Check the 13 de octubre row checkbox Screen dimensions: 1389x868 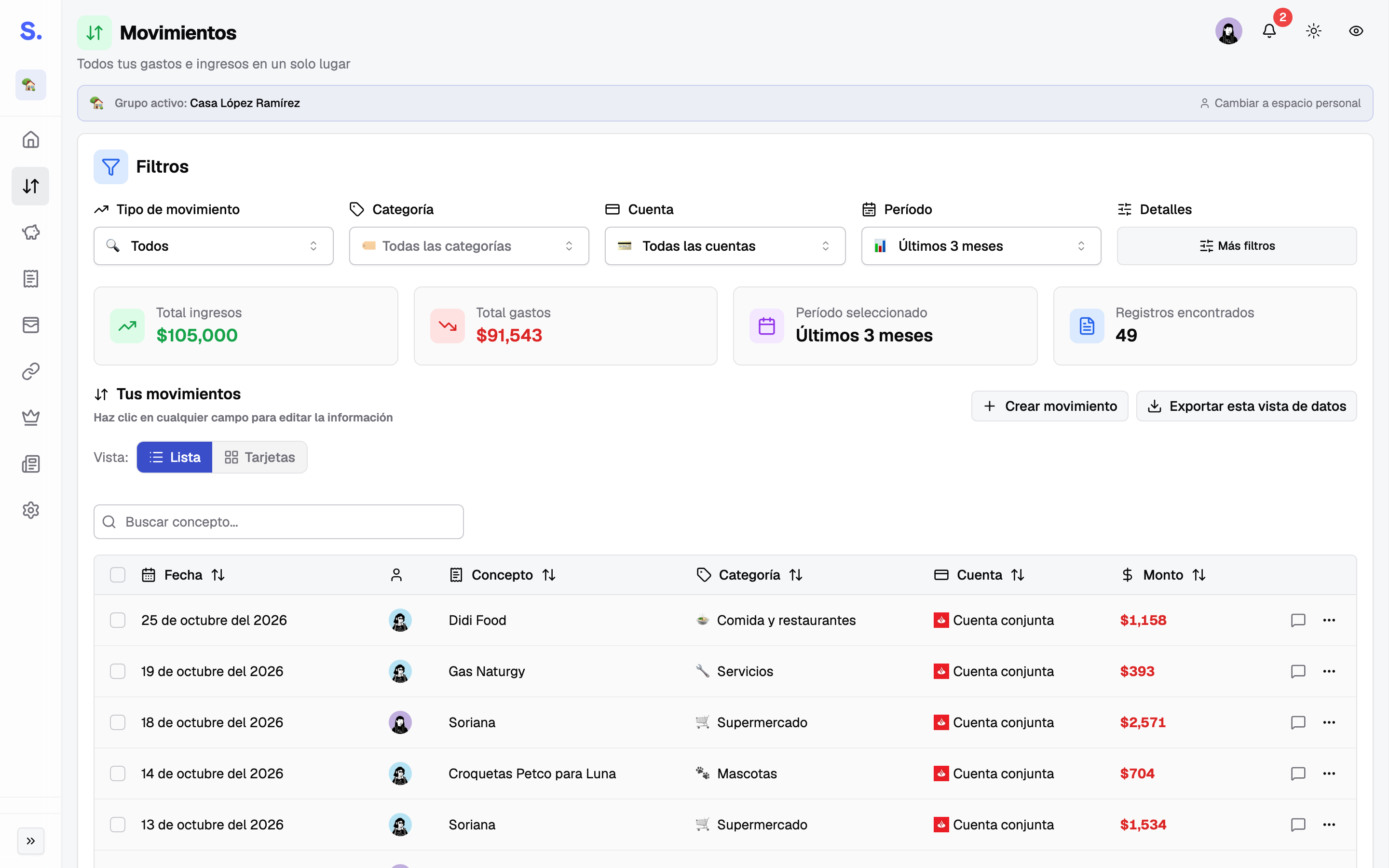tap(118, 825)
